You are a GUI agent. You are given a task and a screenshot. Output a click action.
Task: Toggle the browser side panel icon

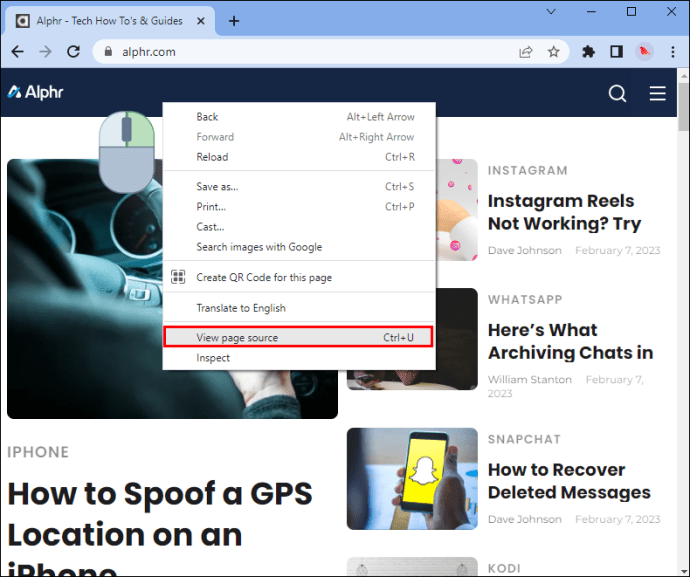pyautogui.click(x=617, y=52)
